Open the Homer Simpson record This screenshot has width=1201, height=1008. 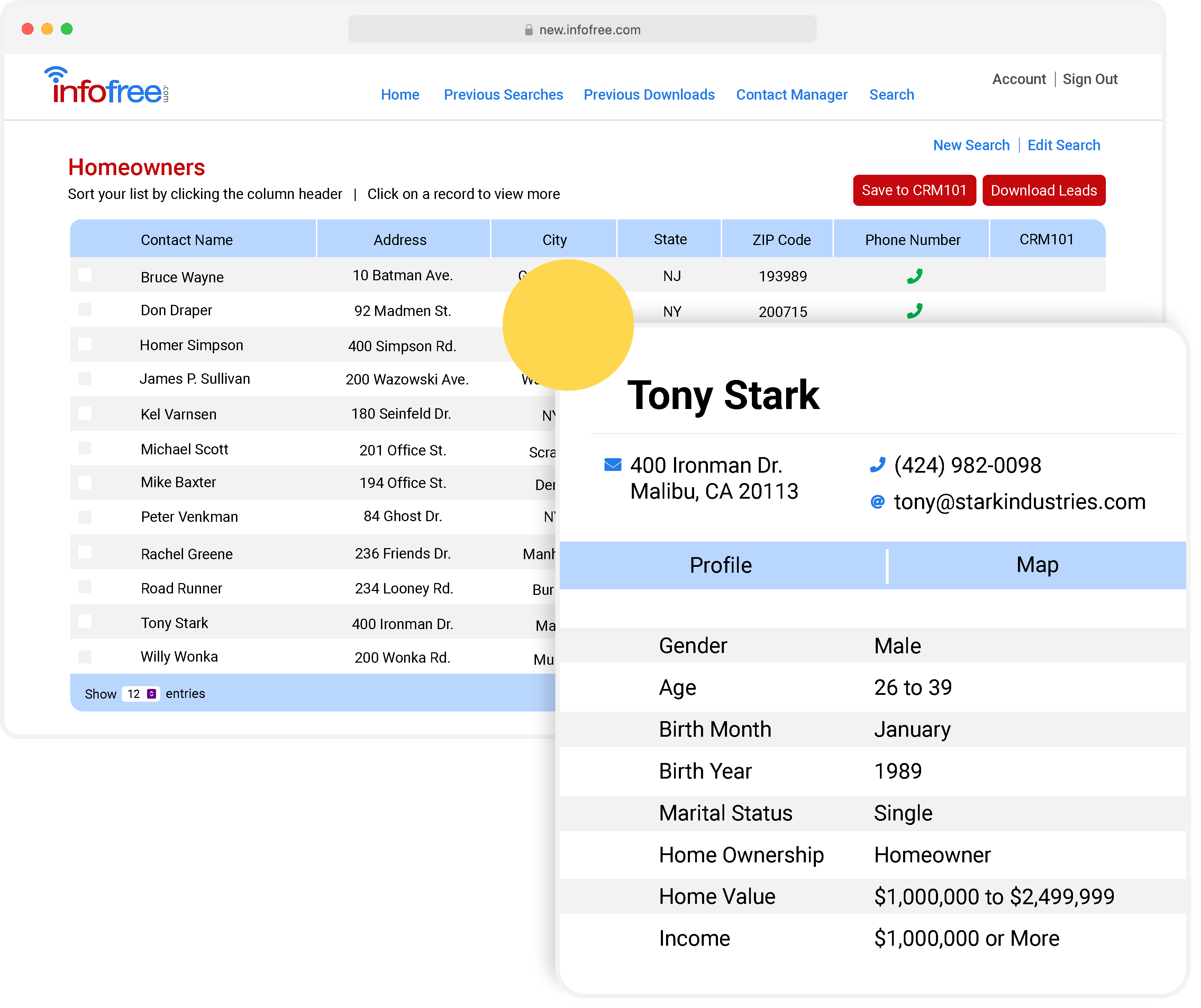[192, 345]
